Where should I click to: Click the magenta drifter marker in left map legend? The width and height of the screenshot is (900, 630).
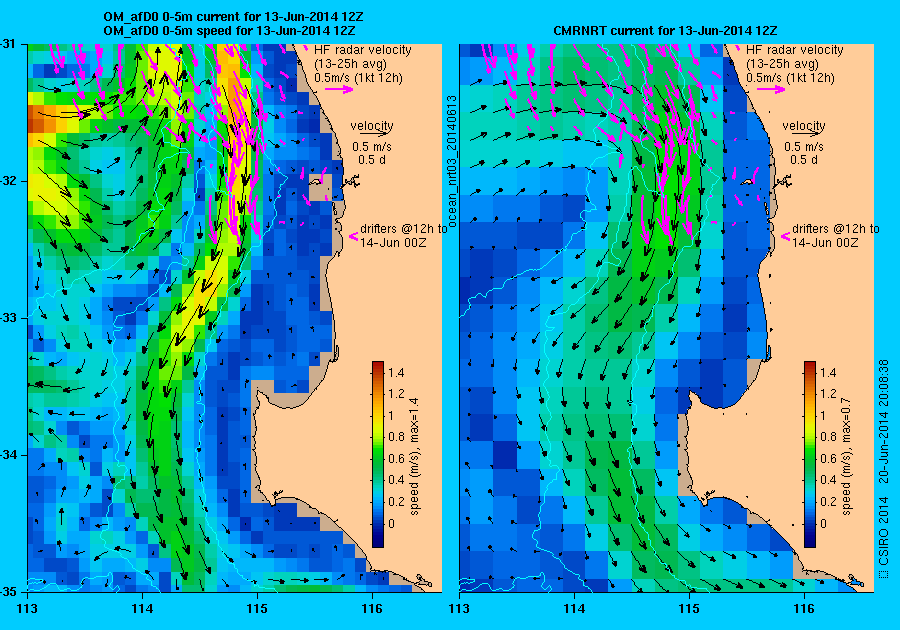[x=354, y=236]
